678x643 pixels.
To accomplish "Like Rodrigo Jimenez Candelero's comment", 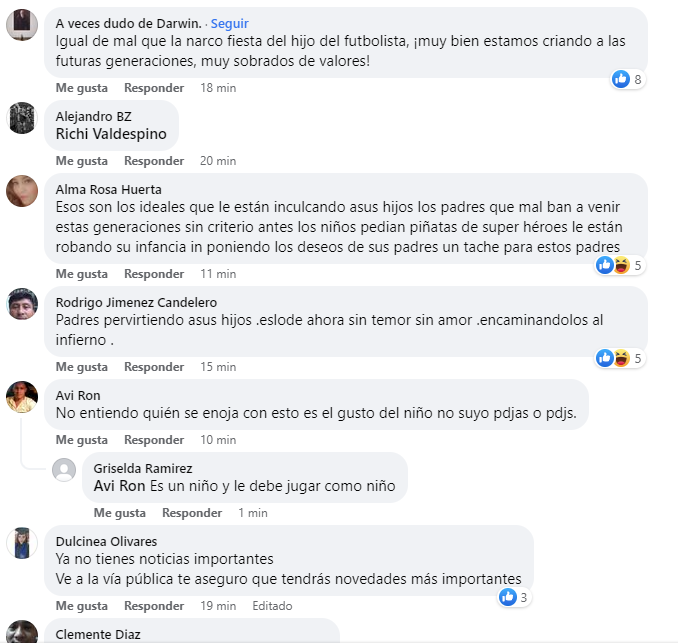I will coord(82,367).
